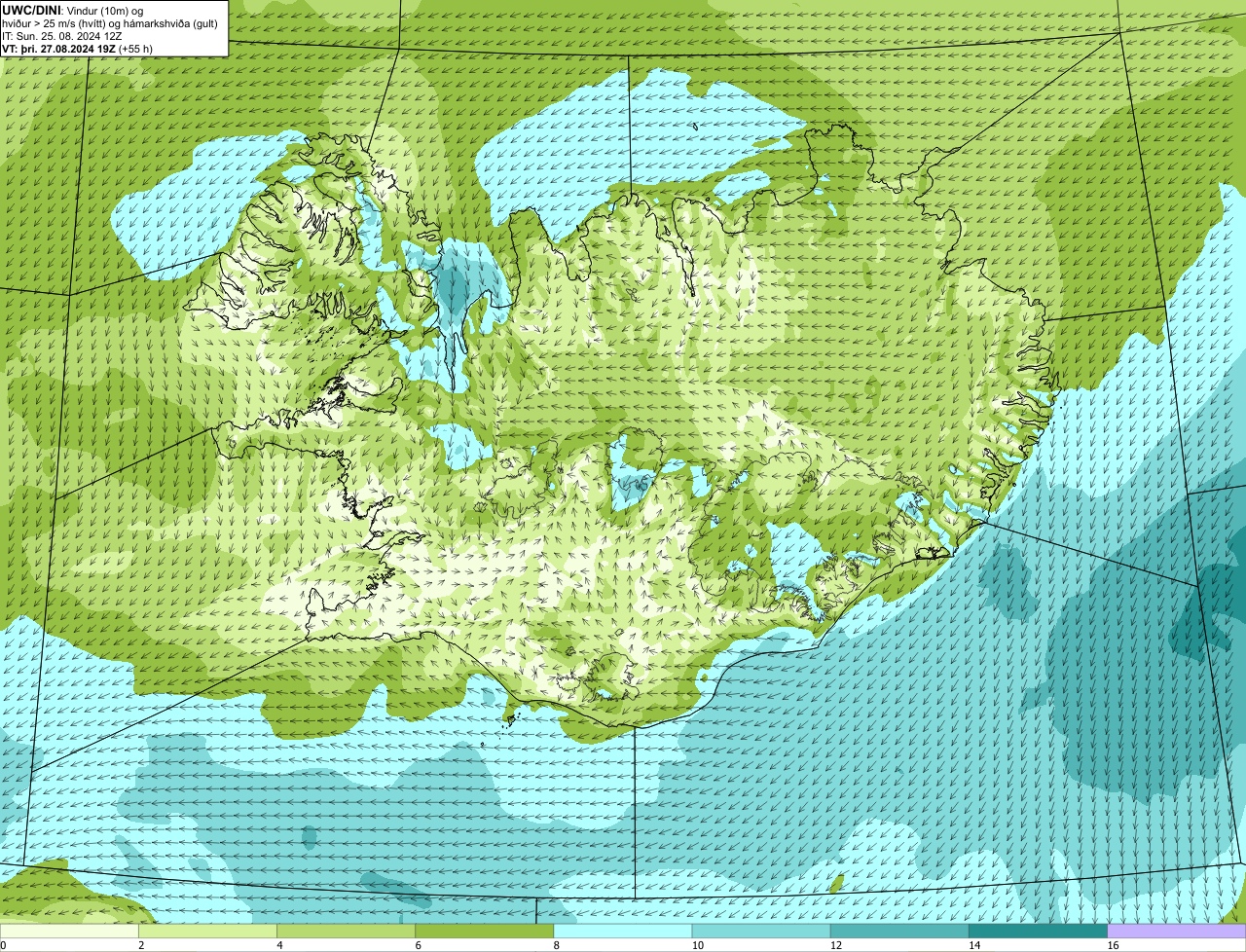
Task: Click the dark teal 14–16 m/s legend swatch
Action: point(1038,932)
